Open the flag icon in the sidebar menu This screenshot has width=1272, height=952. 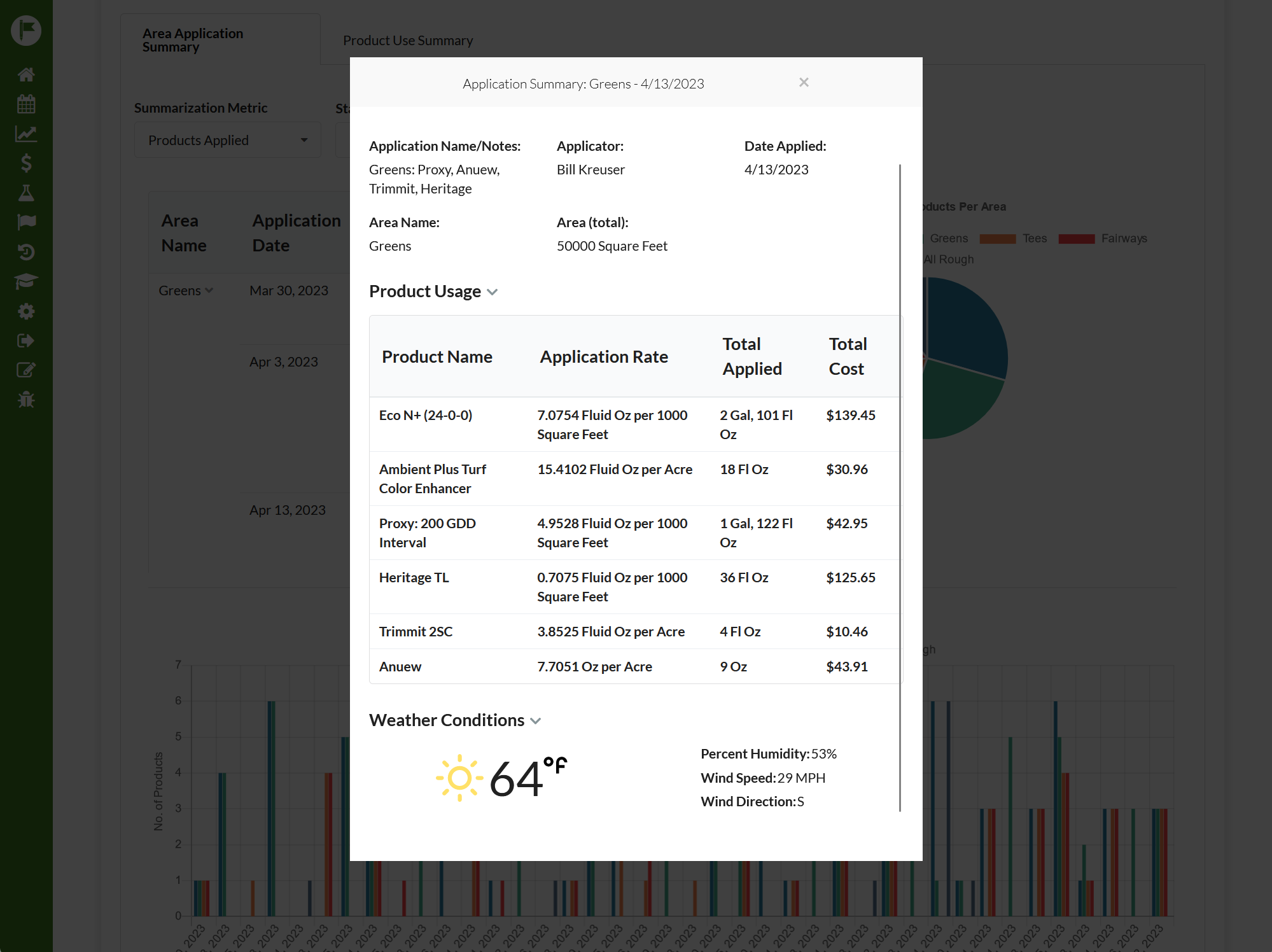point(26,222)
